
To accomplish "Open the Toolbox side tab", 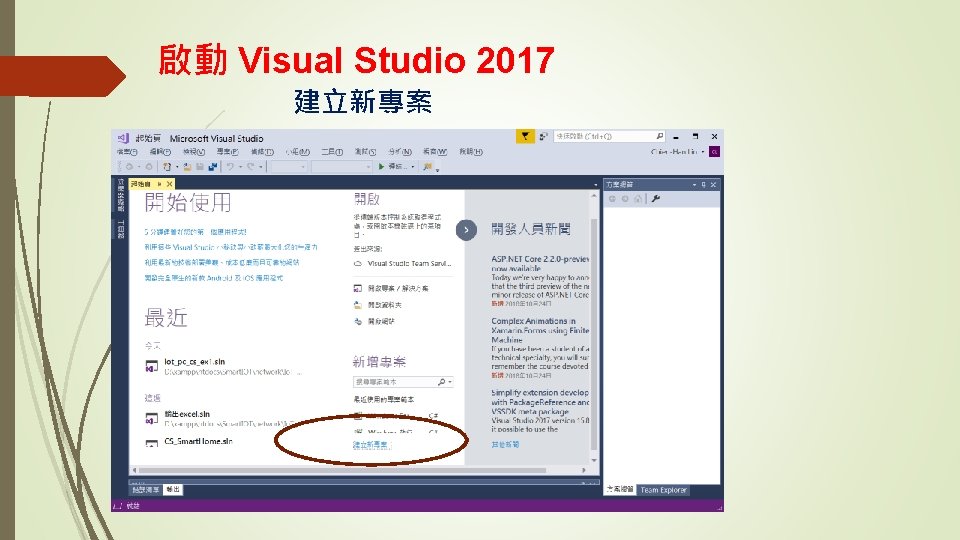I will pyautogui.click(x=120, y=229).
